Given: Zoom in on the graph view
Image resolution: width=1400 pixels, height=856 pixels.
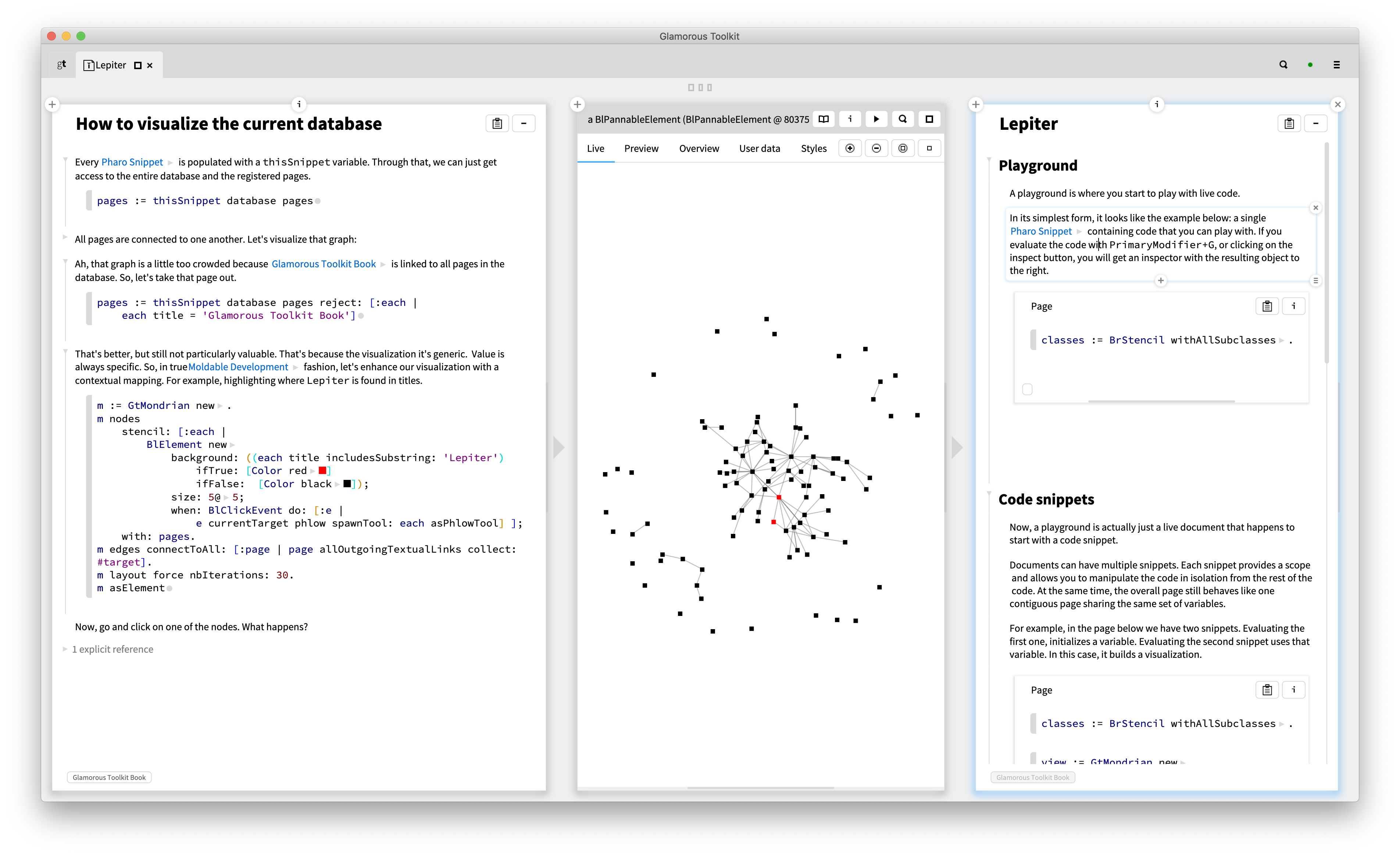Looking at the screenshot, I should pyautogui.click(x=850, y=148).
